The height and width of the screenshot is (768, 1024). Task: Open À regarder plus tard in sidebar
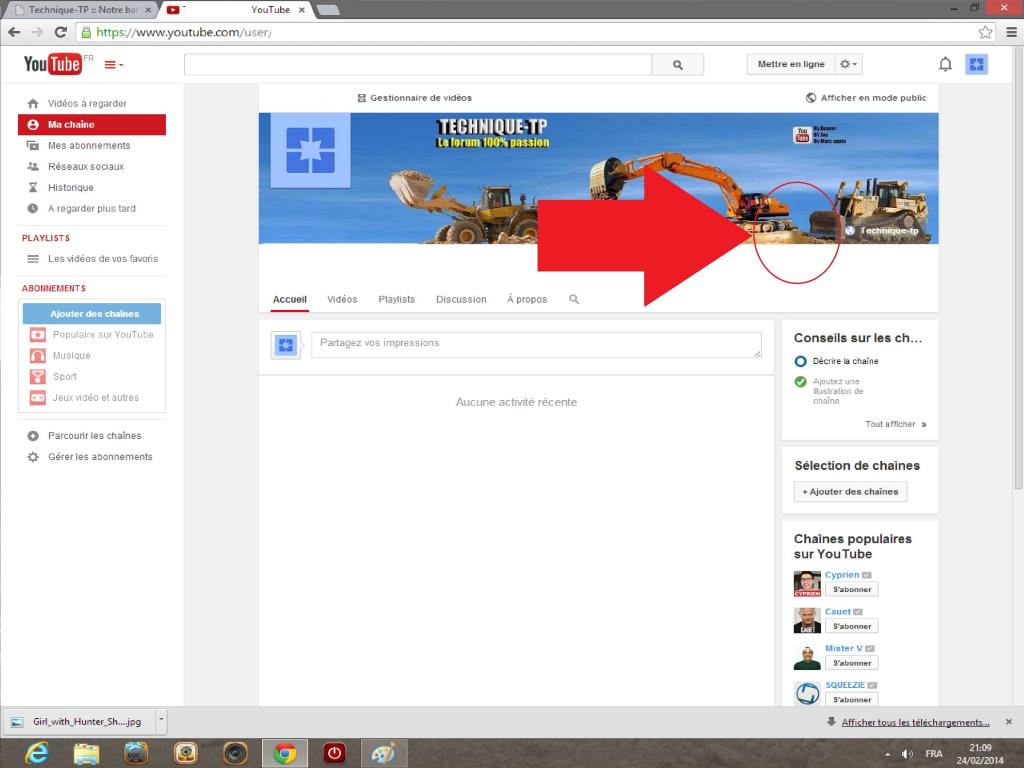point(91,208)
